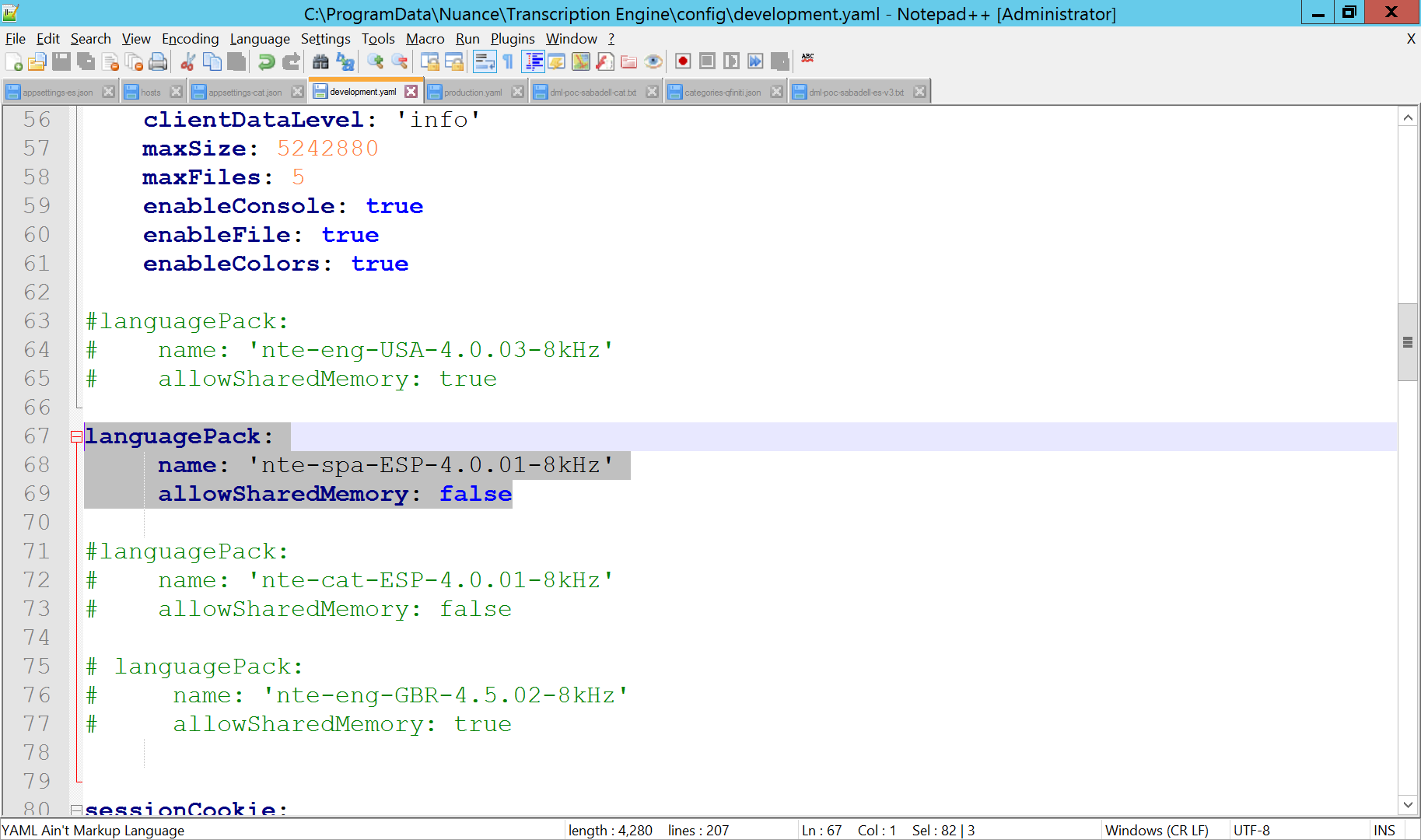1421x840 pixels.
Task: Click the UTF-8 encoding status indicator
Action: tap(1251, 830)
